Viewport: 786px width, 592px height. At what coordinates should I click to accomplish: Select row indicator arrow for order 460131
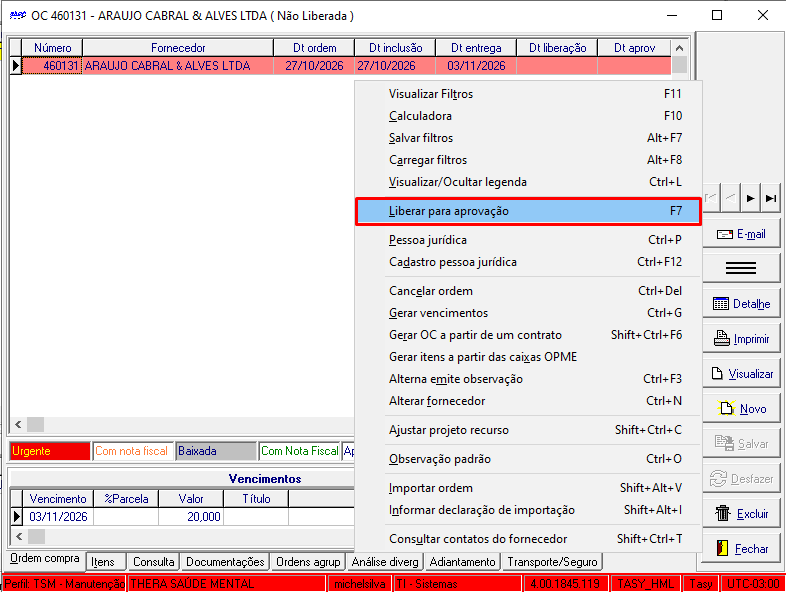point(16,66)
